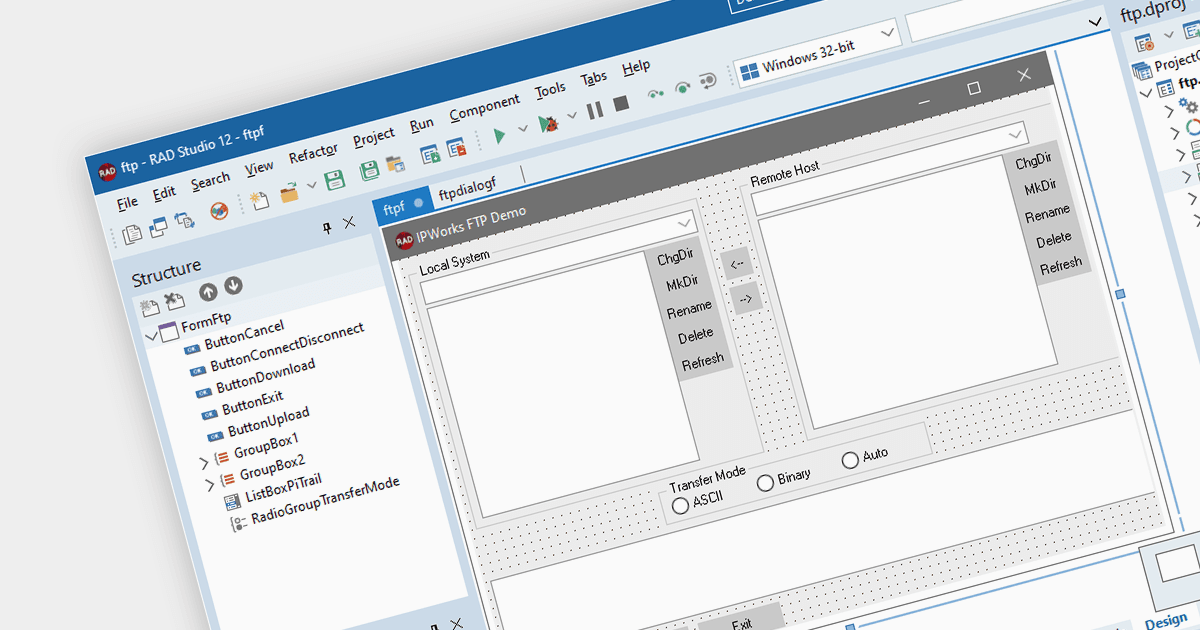The width and height of the screenshot is (1200, 630).
Task: Click the Pause program button
Action: coord(595,111)
